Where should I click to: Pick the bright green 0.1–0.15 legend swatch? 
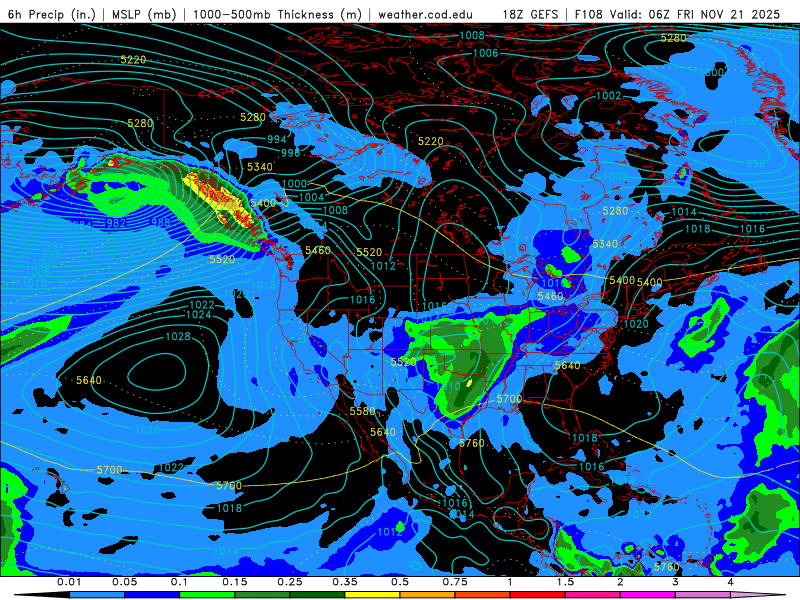click(x=207, y=595)
